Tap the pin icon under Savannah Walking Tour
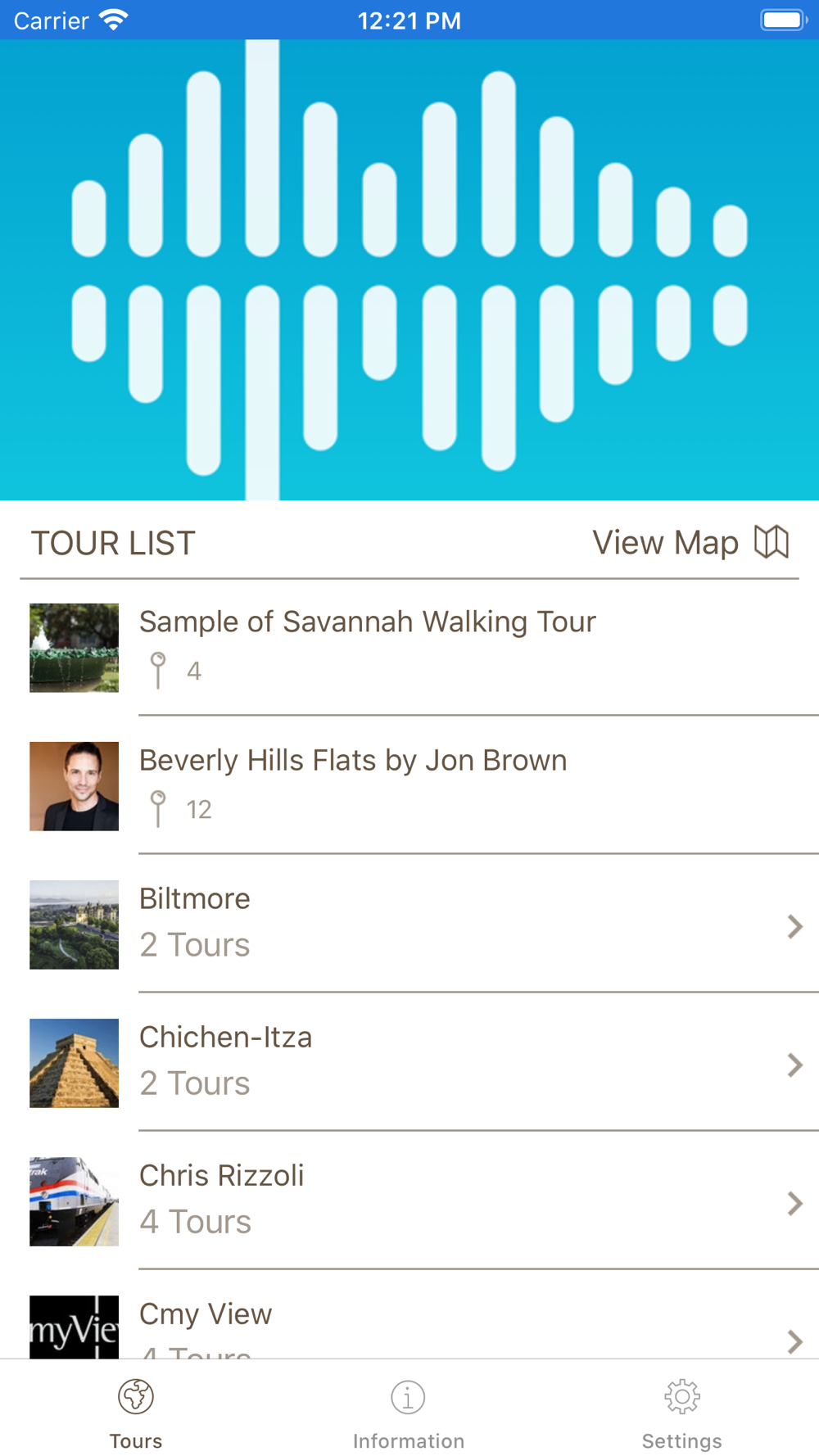Viewport: 819px width, 1456px height. 158,670
